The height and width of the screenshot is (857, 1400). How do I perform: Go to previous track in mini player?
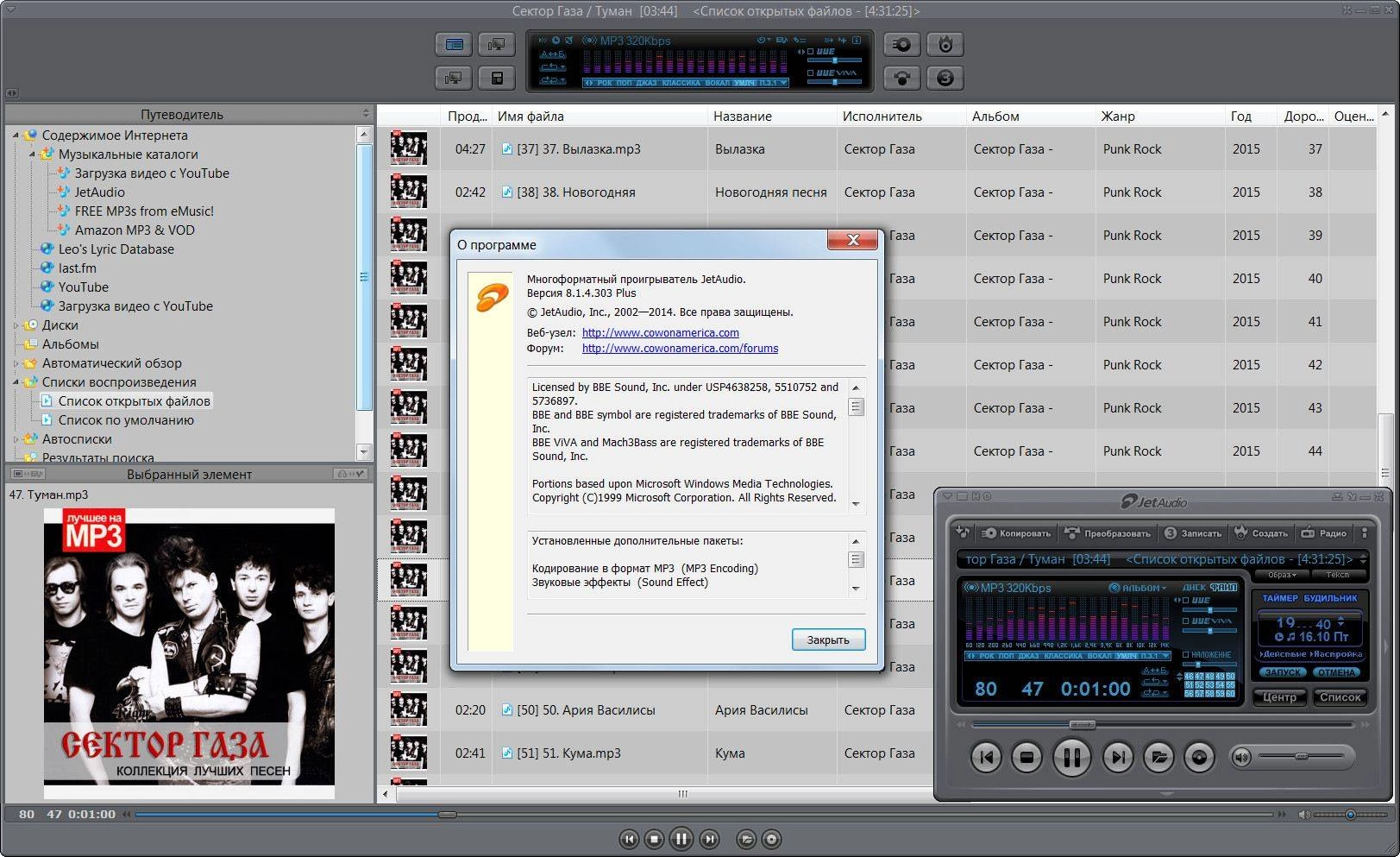(x=986, y=758)
